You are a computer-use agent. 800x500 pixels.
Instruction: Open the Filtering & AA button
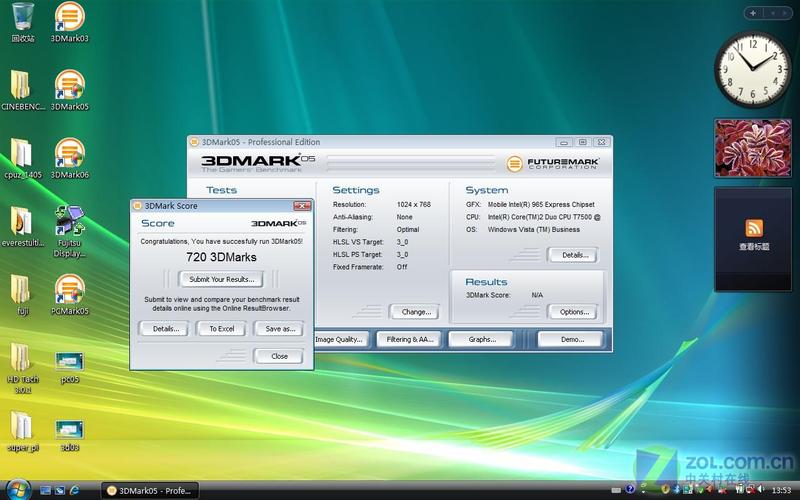point(409,339)
